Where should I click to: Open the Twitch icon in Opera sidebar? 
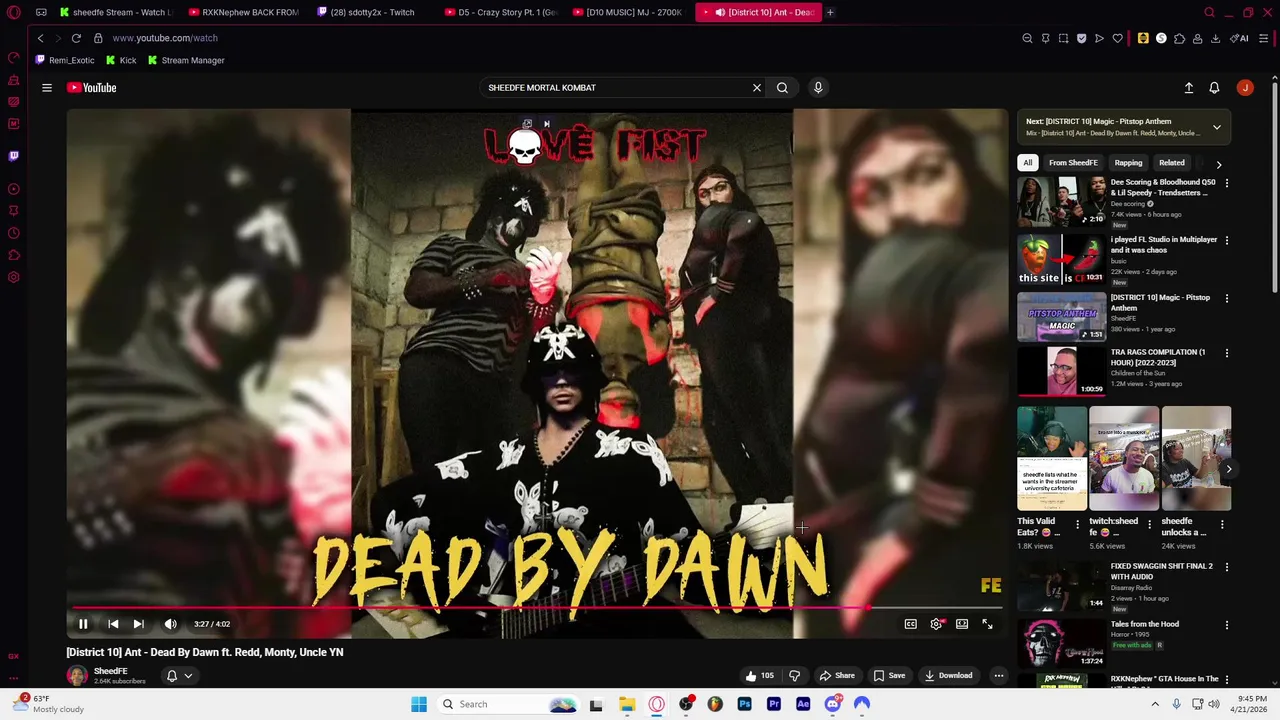pyautogui.click(x=14, y=156)
